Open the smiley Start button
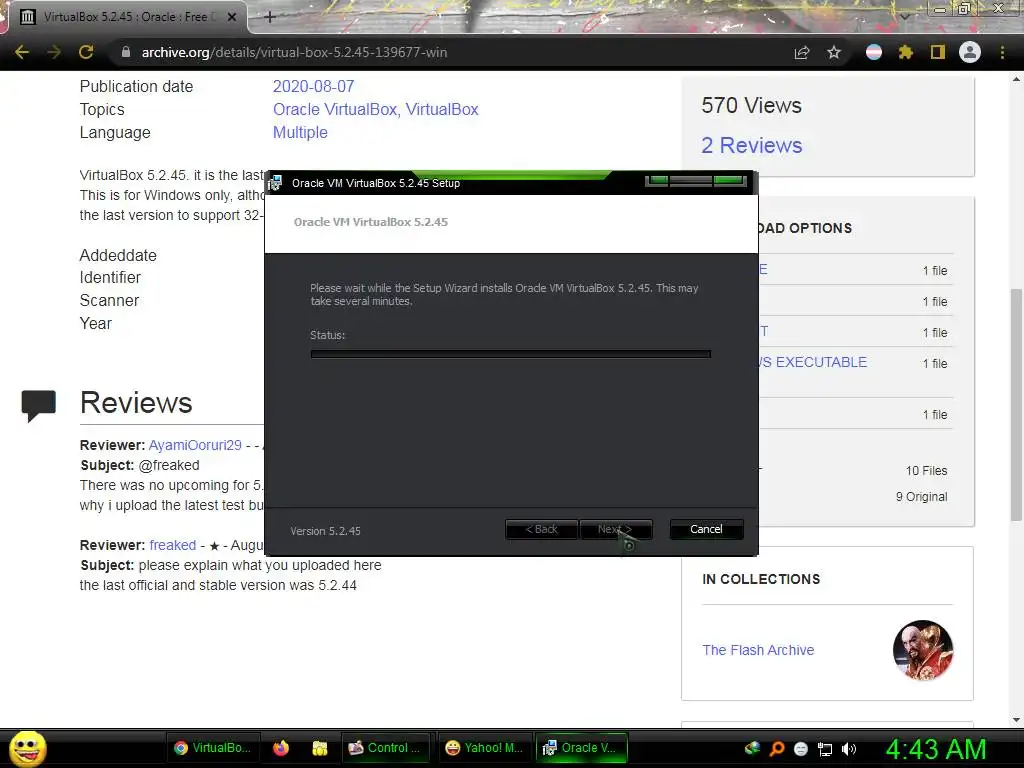Screen dimensions: 1024x768 pyautogui.click(x=28, y=748)
